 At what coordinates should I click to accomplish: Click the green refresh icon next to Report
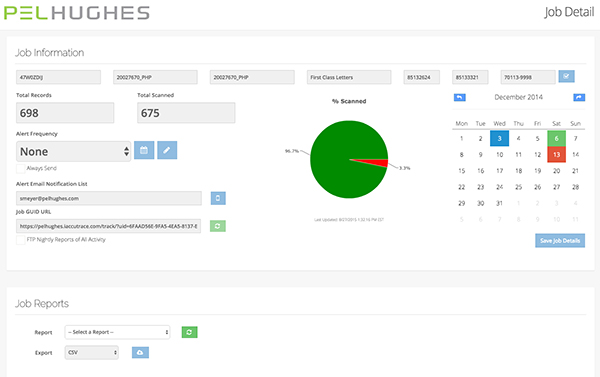pyautogui.click(x=189, y=332)
